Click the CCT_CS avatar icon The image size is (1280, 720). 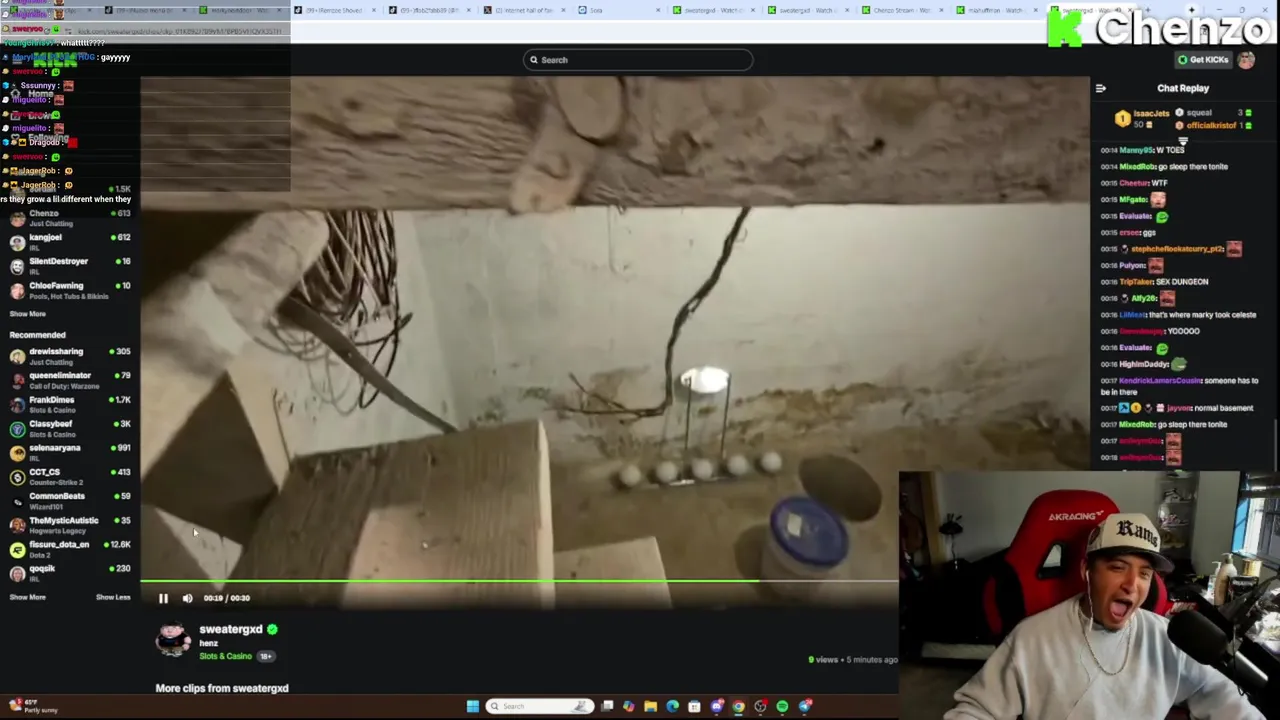tap(17, 477)
